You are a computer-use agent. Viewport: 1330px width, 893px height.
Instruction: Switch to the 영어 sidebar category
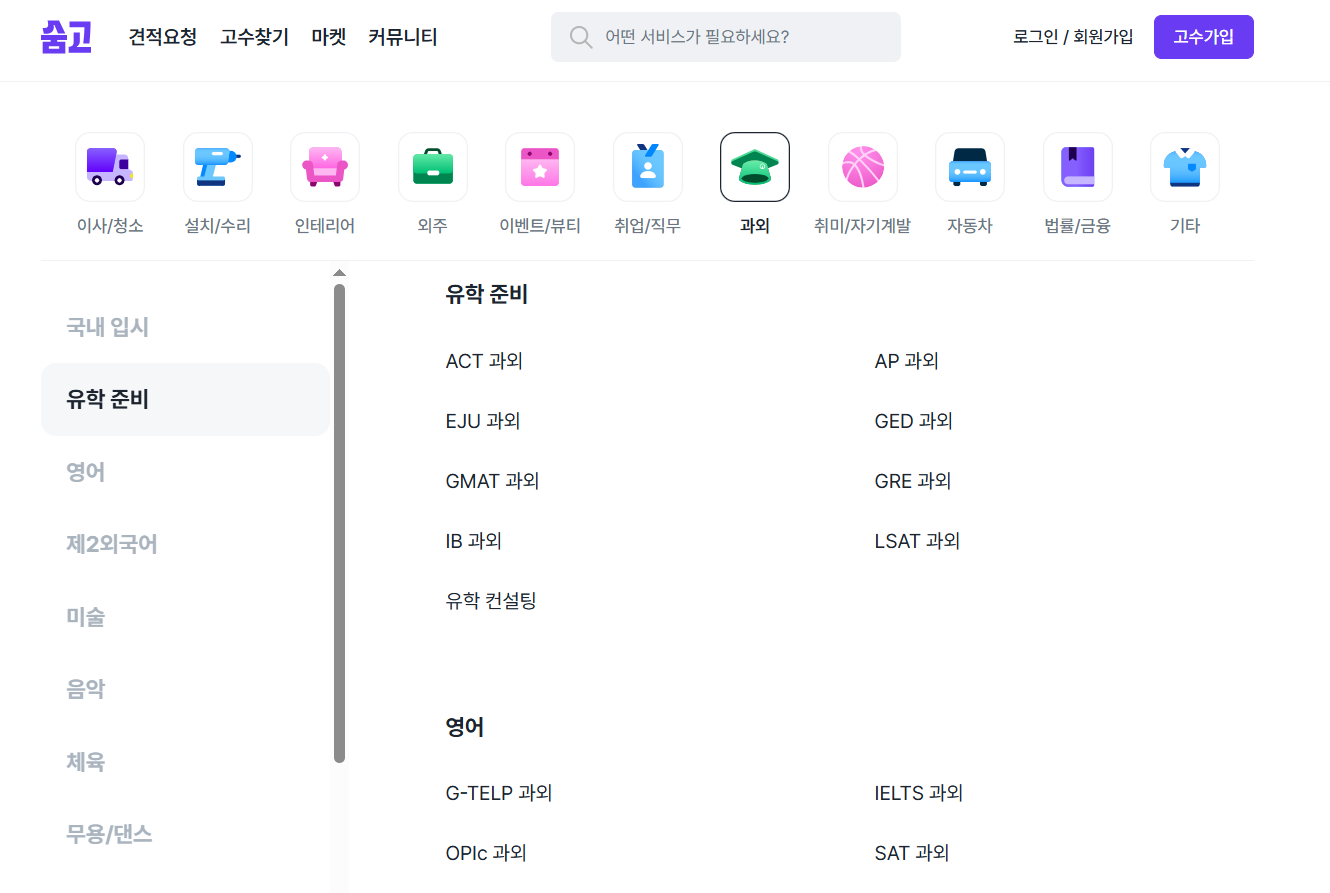click(85, 471)
